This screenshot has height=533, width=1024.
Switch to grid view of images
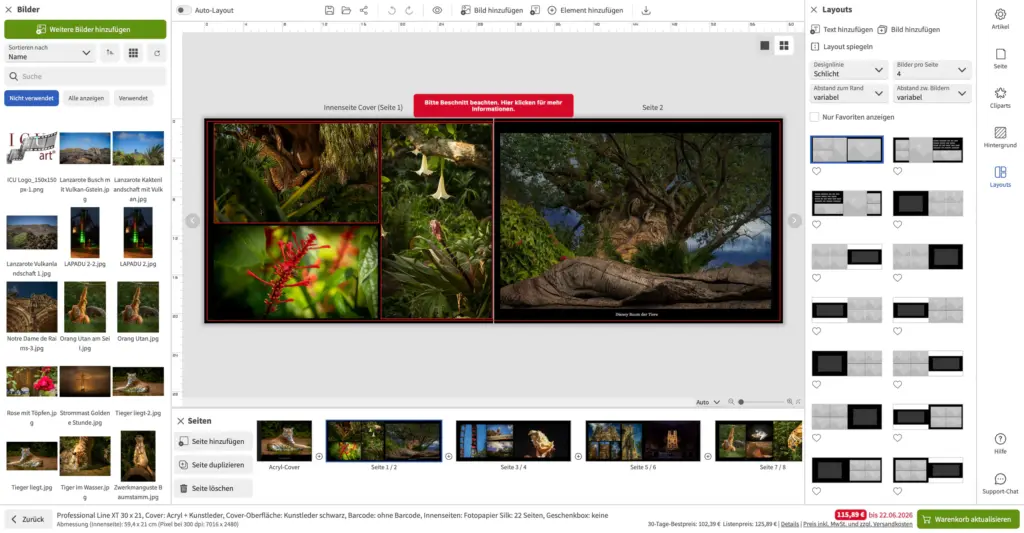pos(133,53)
